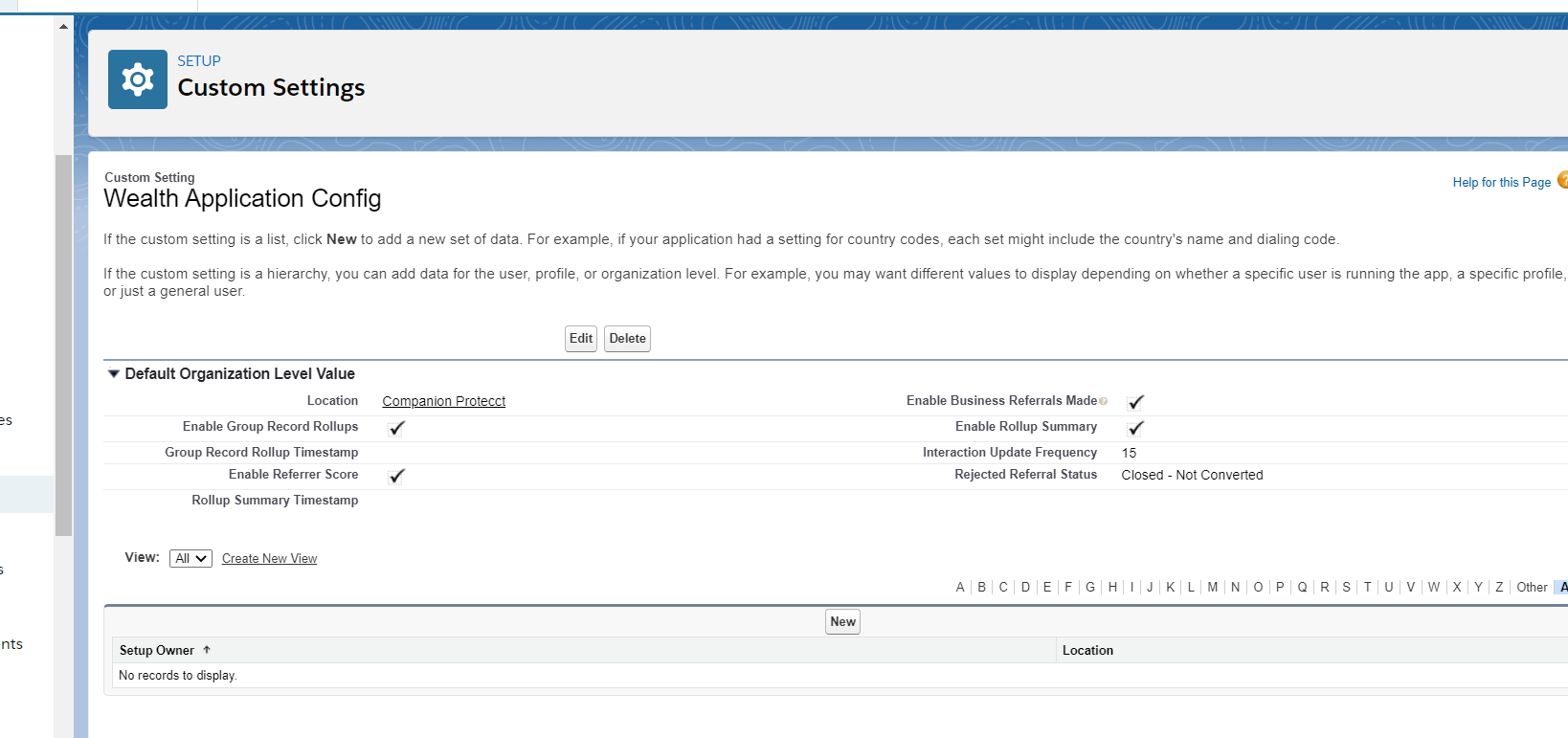Click the Group Record Rollup Timestamp label
1568x738 pixels.
click(x=261, y=452)
